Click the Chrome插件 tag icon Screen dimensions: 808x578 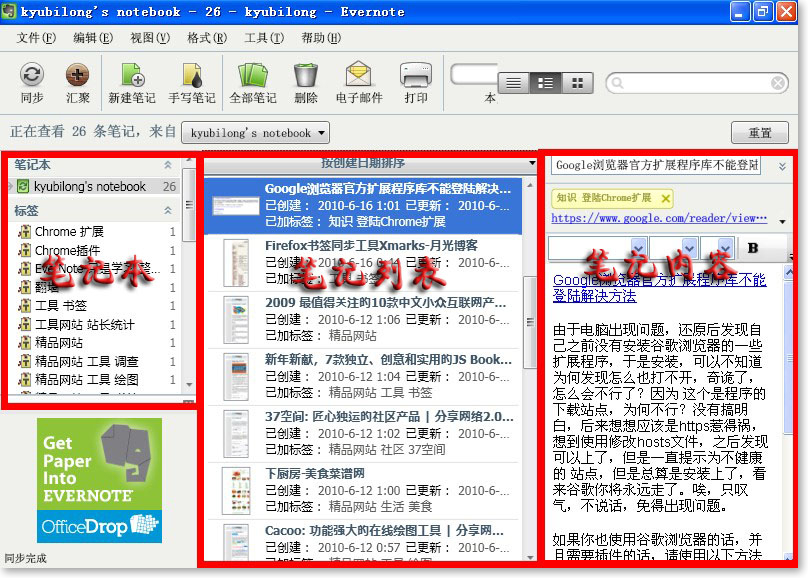pos(24,250)
